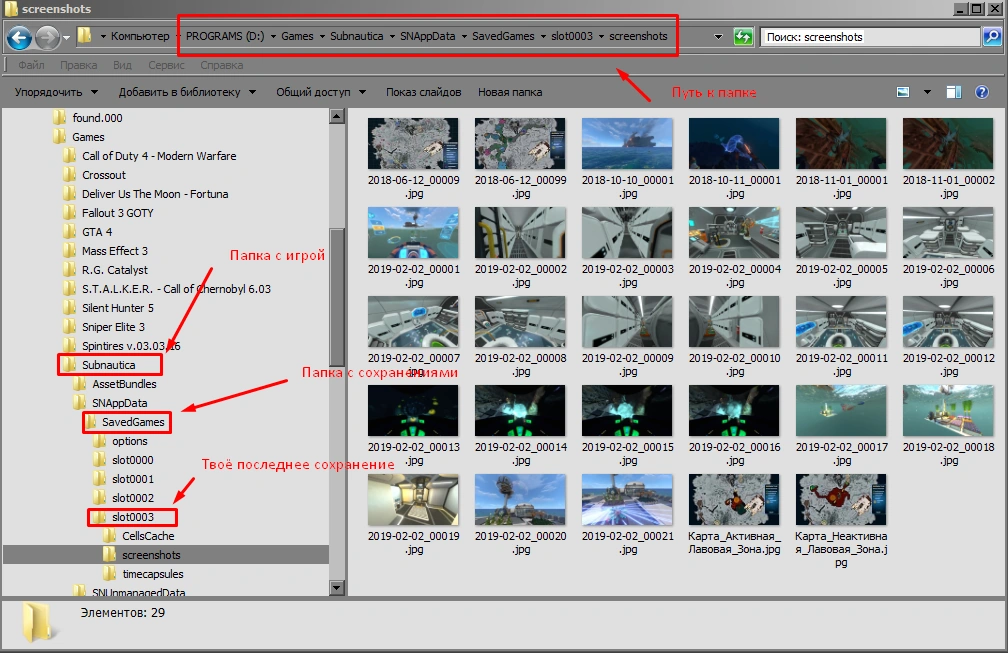Image resolution: width=1008 pixels, height=653 pixels.
Task: Open the Упорядочить dropdown
Action: (x=56, y=92)
